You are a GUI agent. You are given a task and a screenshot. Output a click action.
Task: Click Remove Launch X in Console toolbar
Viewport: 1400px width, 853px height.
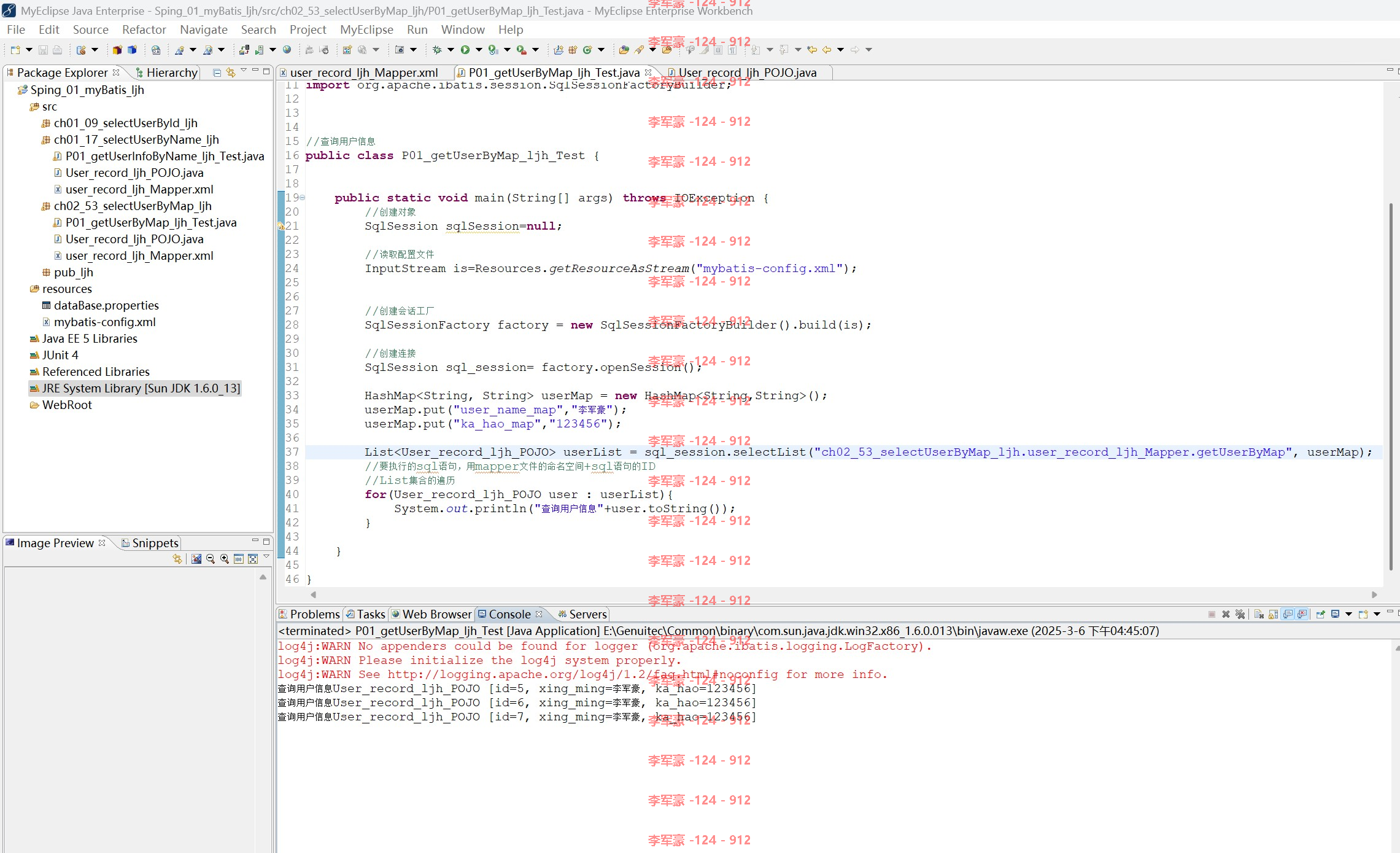1226,614
